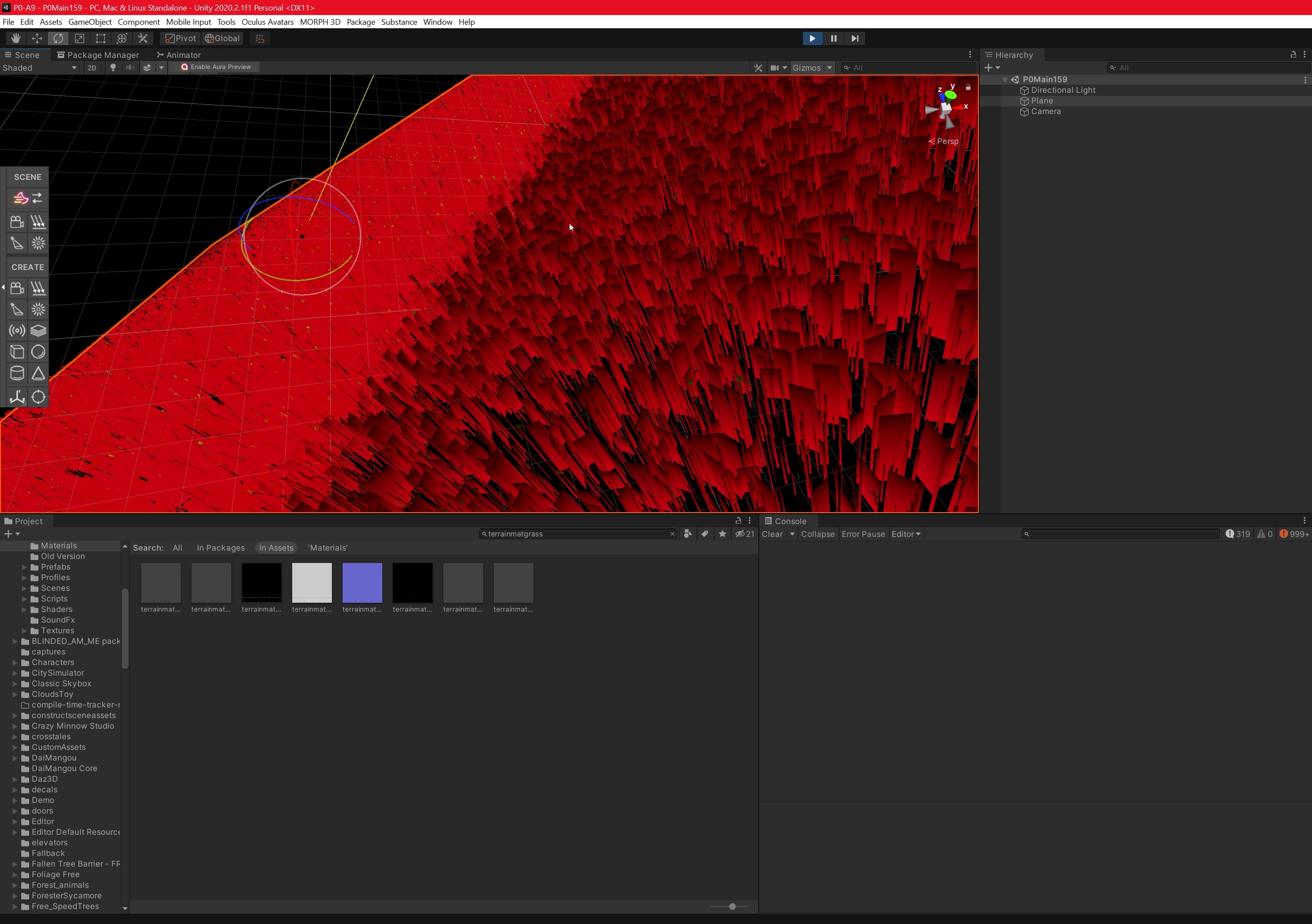Select the Hand tool in the toolbar
This screenshot has width=1312, height=924.
15,38
